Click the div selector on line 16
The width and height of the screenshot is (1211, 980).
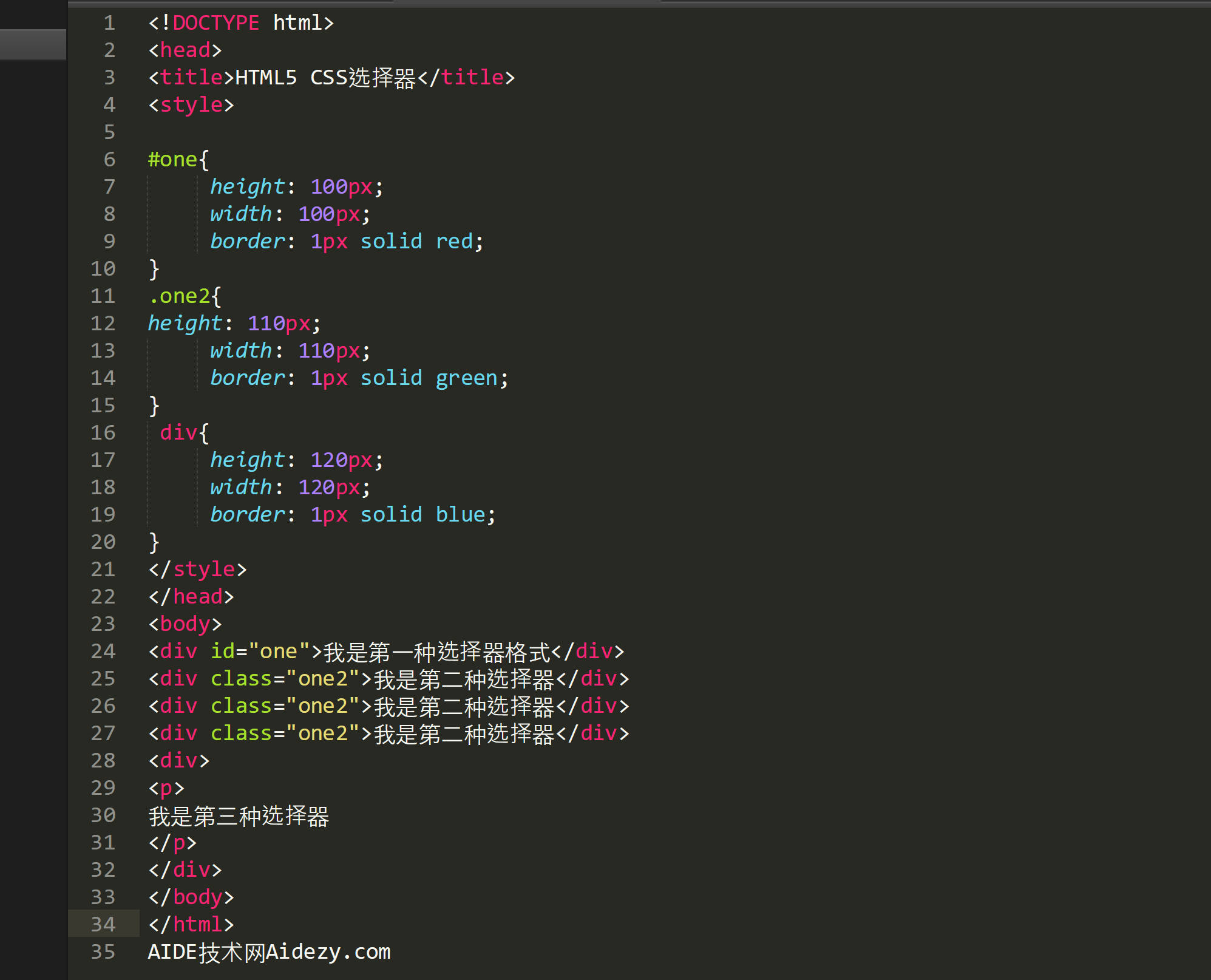click(178, 433)
